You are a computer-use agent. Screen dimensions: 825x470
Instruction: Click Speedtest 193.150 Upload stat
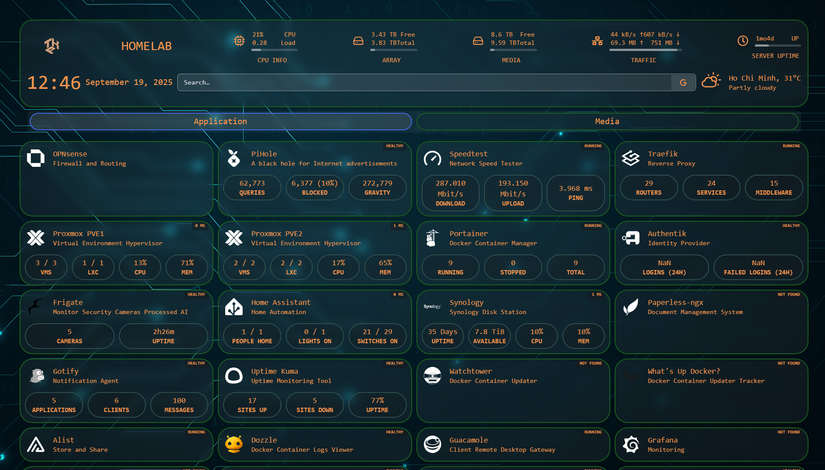click(513, 193)
